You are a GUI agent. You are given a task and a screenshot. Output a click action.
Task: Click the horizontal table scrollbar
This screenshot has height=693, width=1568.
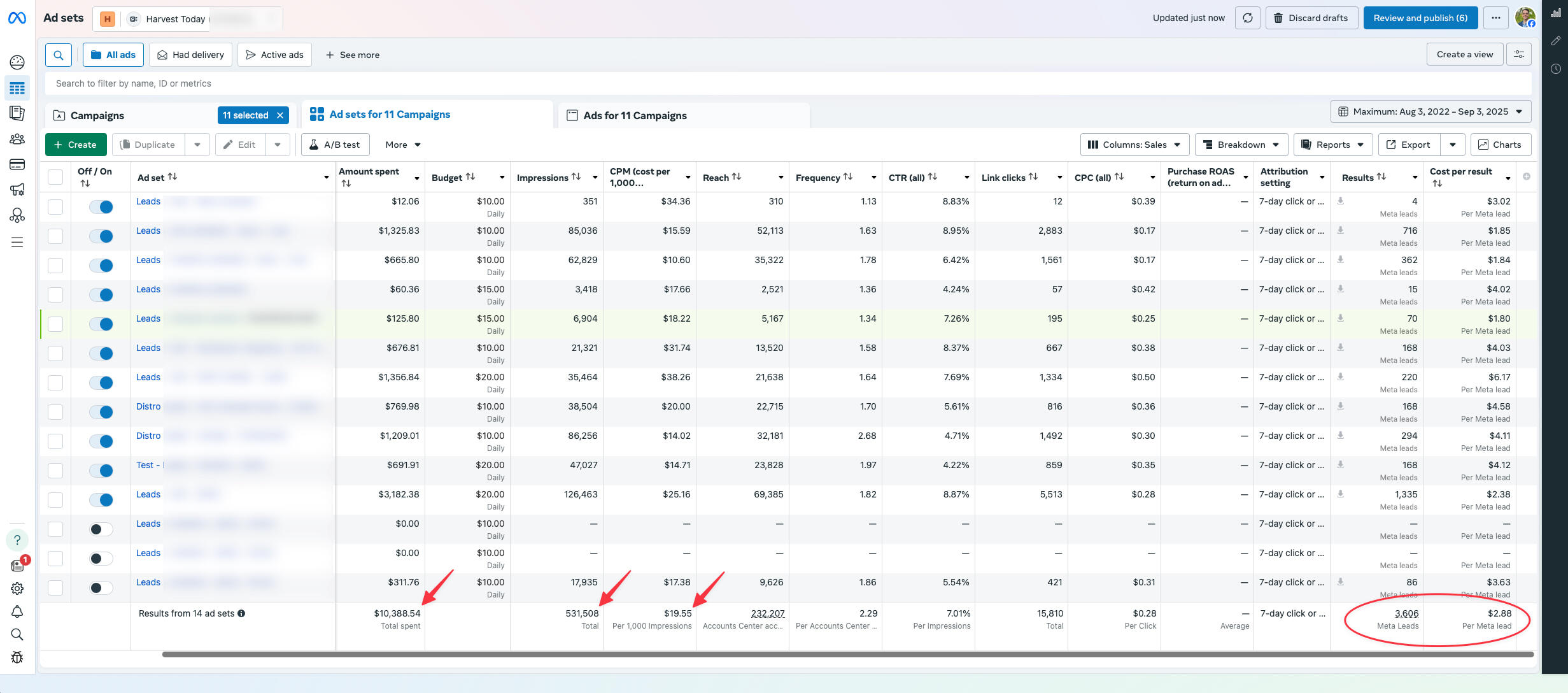point(847,654)
